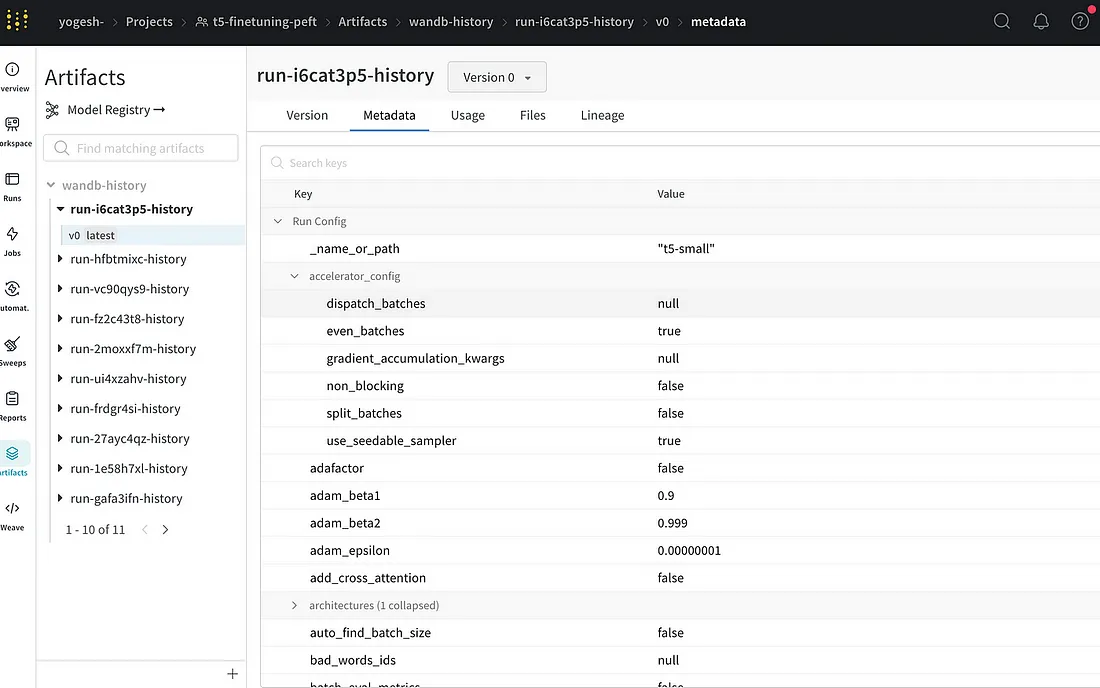Viewport: 1100px width, 688px height.
Task: Expand run-2moxxf7m-history tree node
Action: [60, 349]
